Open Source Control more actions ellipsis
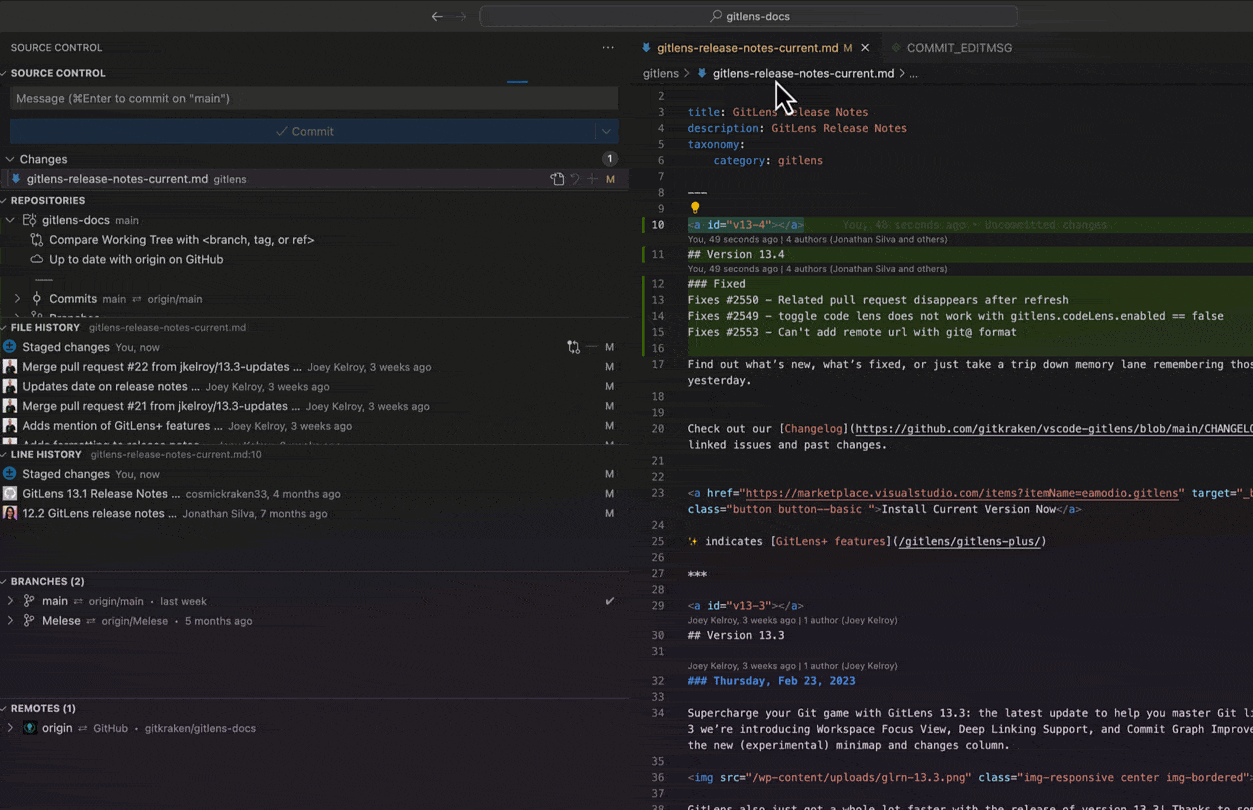This screenshot has height=810, width=1253. 608,47
